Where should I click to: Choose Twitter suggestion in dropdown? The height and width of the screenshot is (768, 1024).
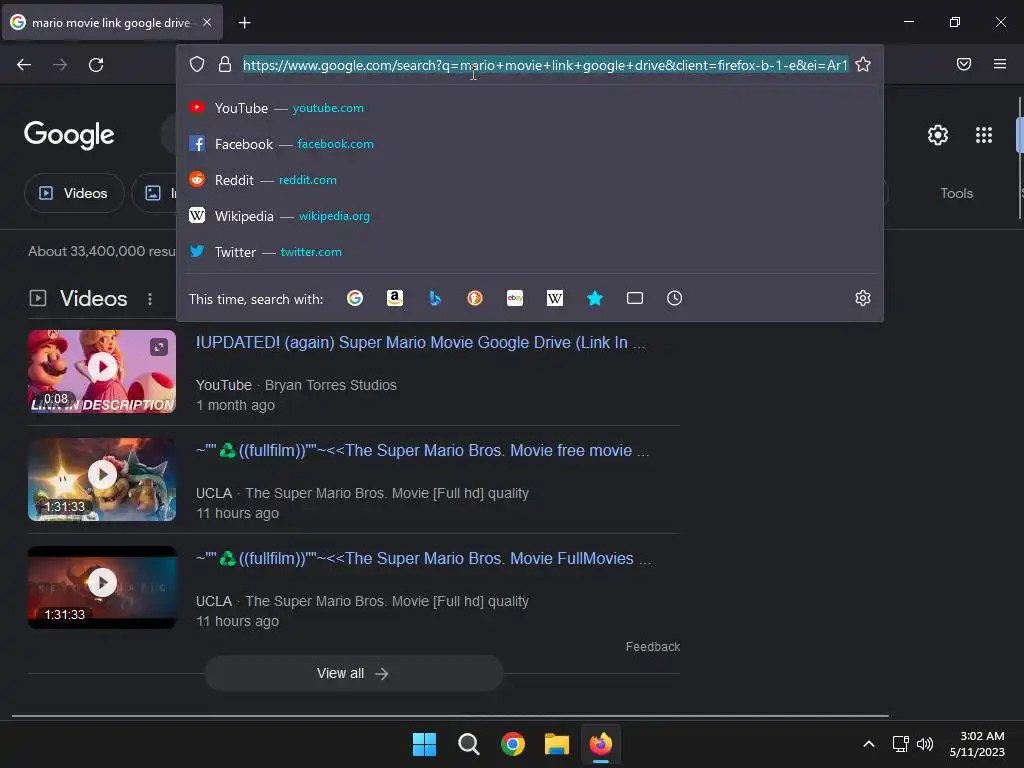point(529,251)
